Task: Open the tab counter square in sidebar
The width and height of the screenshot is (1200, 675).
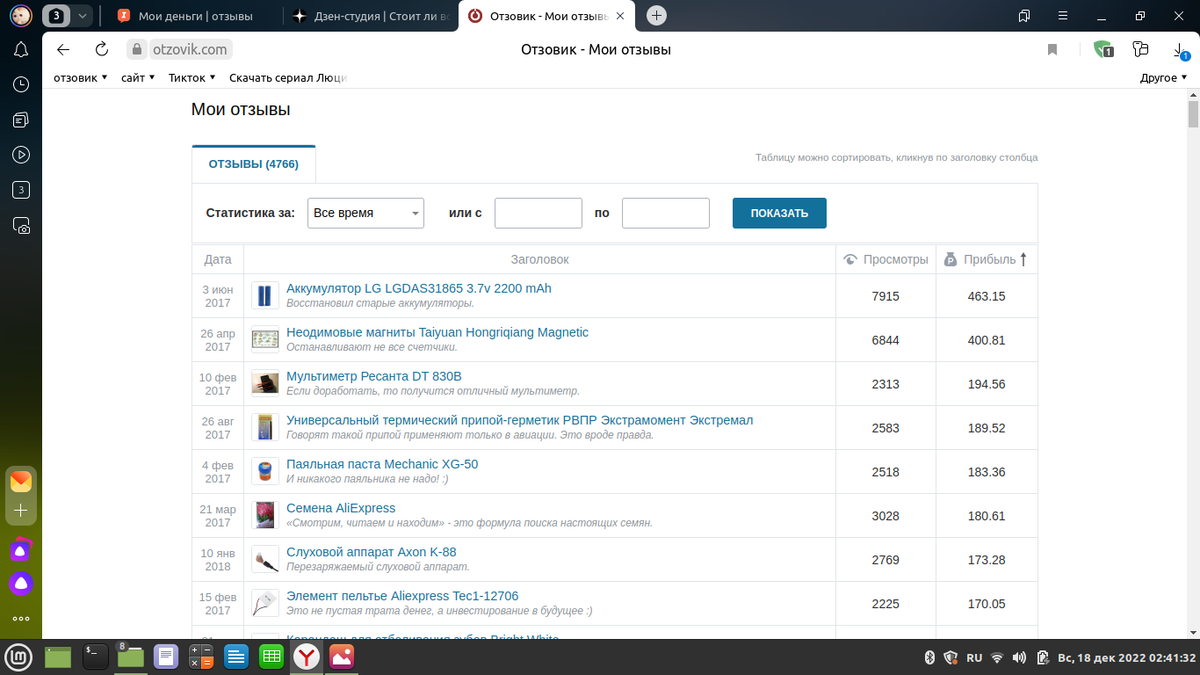Action: click(x=21, y=190)
